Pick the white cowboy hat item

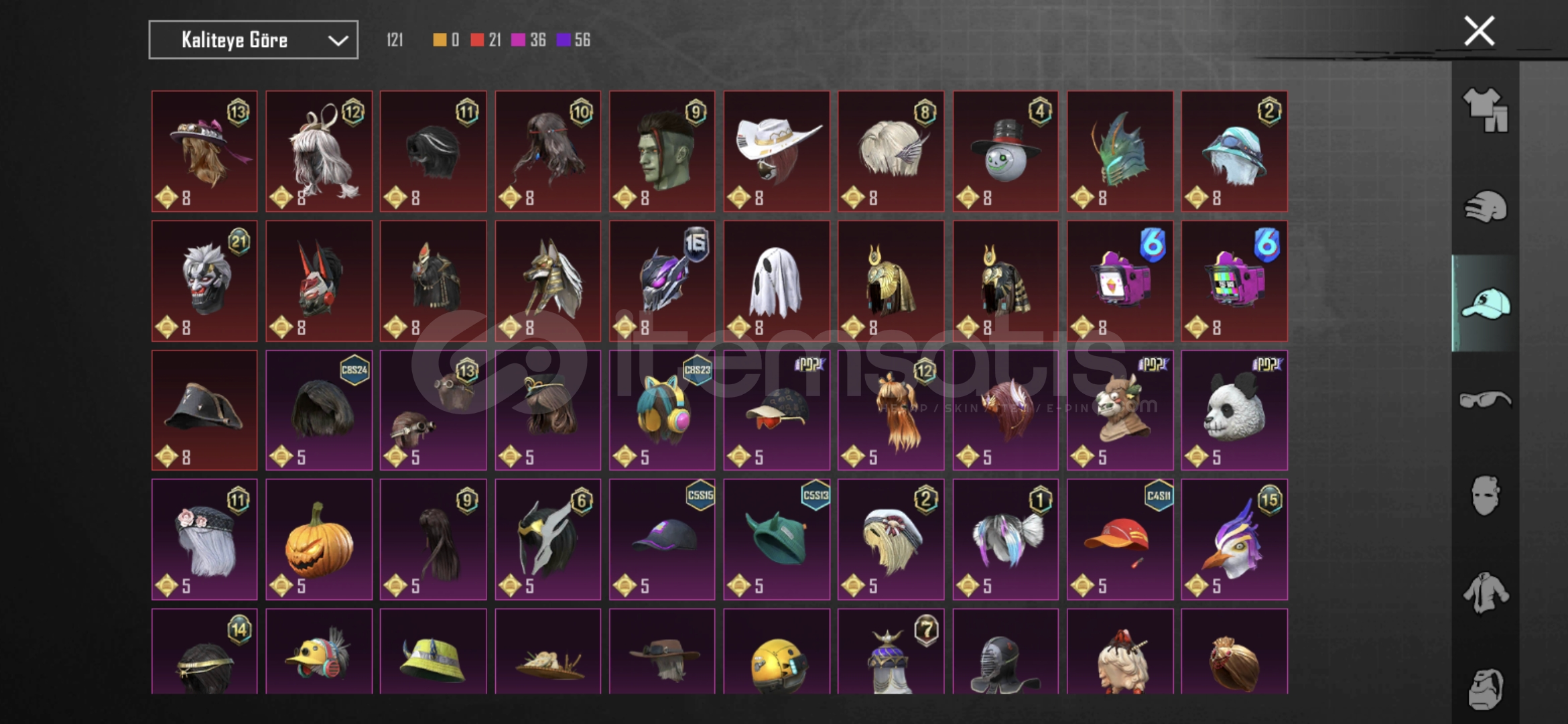click(777, 152)
